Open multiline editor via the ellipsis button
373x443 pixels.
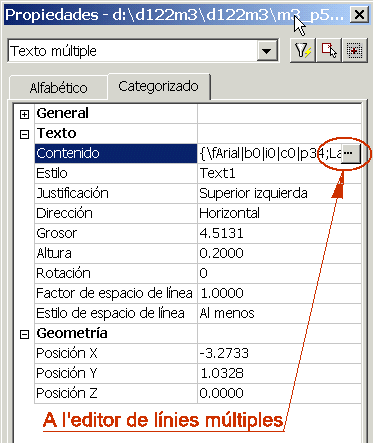click(x=351, y=153)
